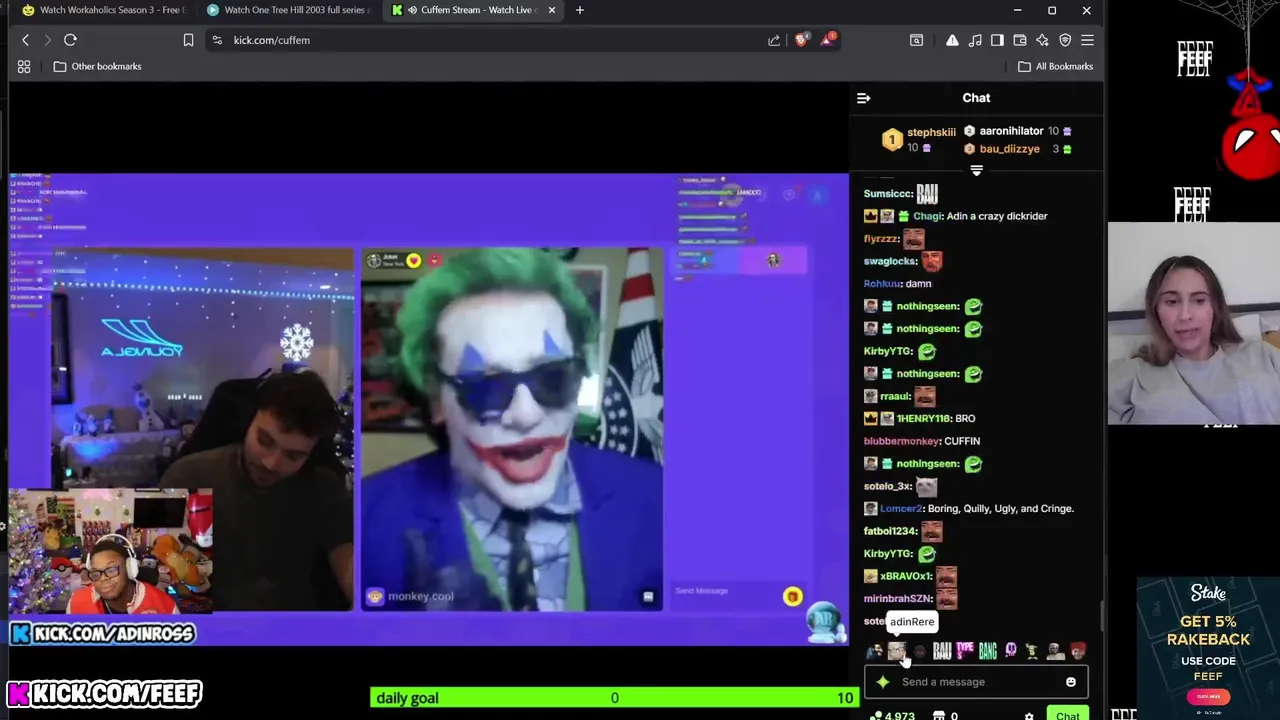This screenshot has width=1280, height=720.
Task: Click username 1HENRY116 in chat
Action: [x=923, y=419]
